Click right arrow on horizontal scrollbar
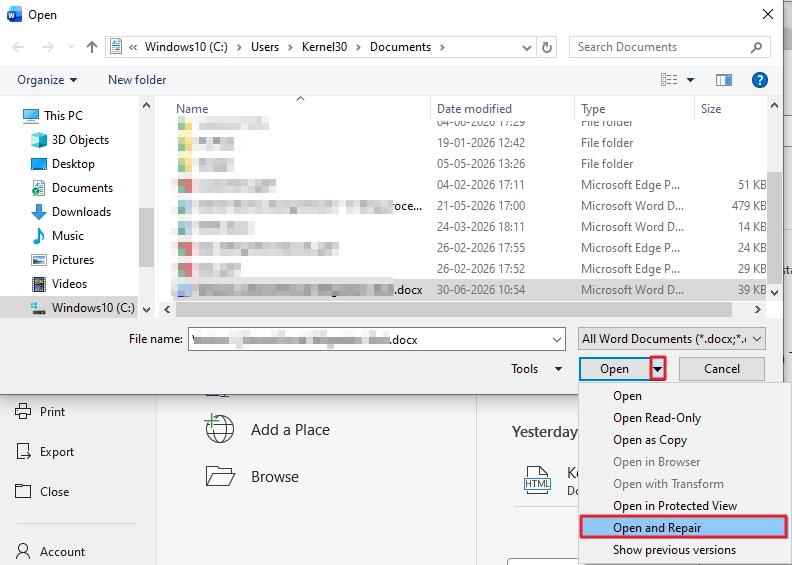 758,310
